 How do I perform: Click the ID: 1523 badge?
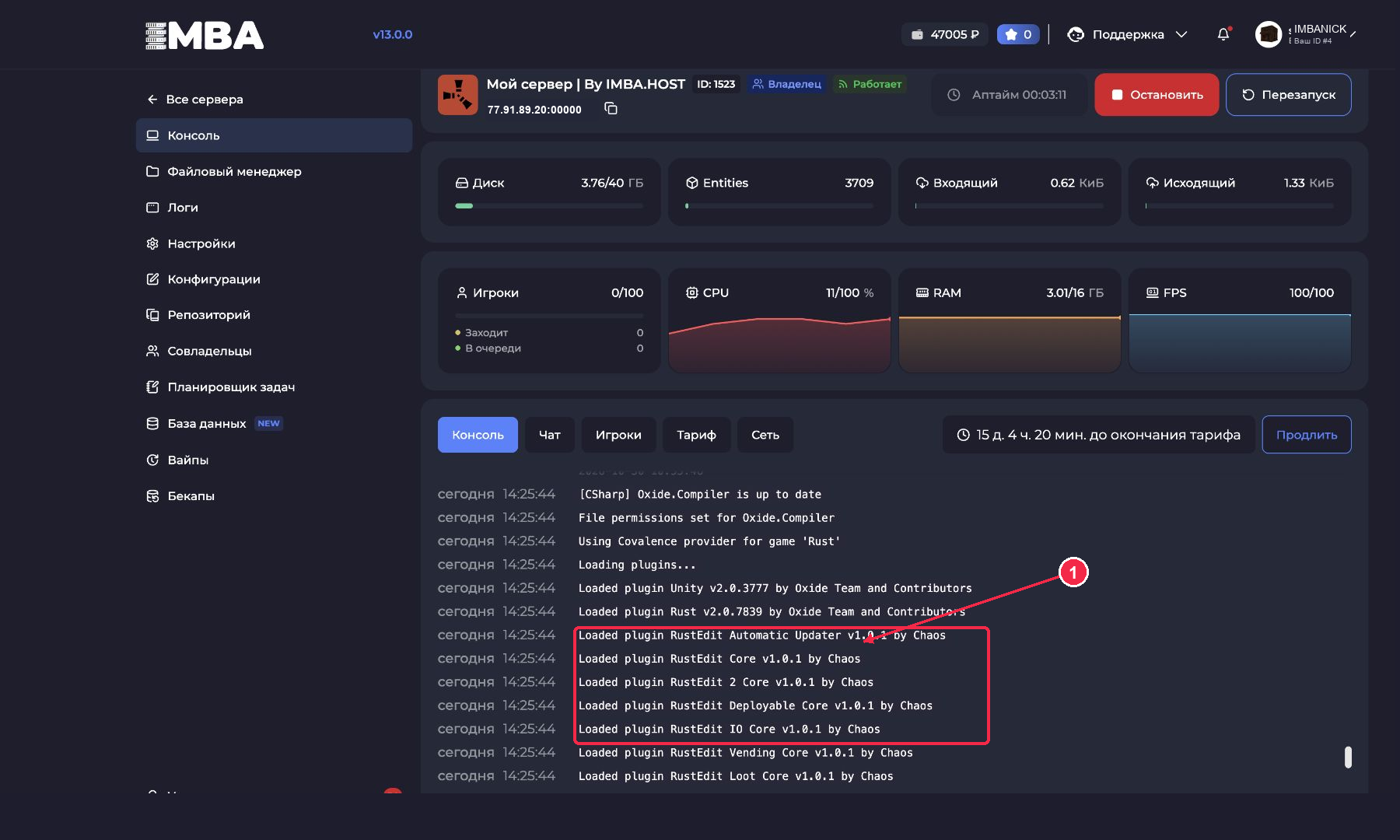[716, 84]
